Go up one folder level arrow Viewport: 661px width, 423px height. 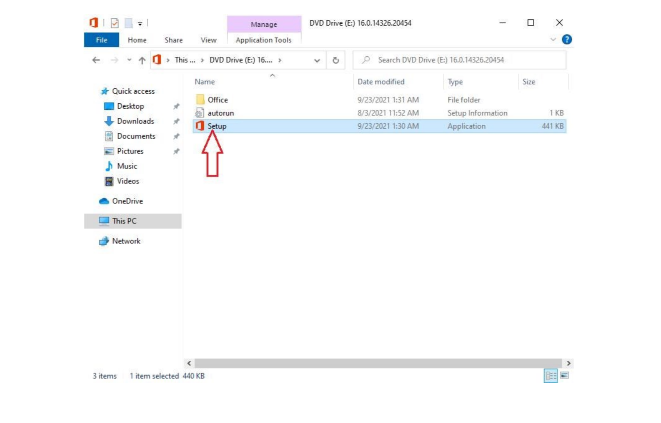[142, 60]
